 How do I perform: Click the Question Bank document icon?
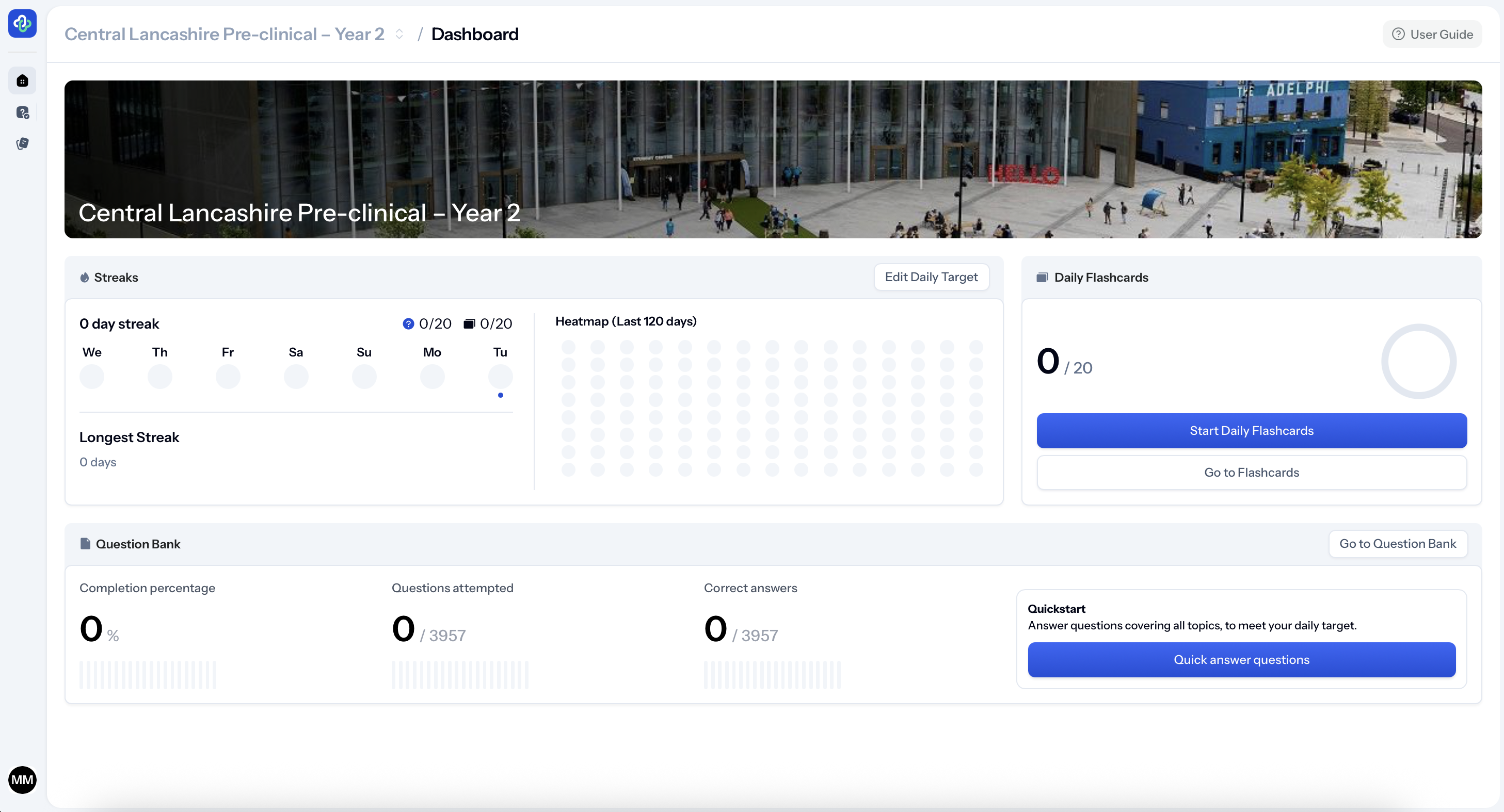(85, 543)
